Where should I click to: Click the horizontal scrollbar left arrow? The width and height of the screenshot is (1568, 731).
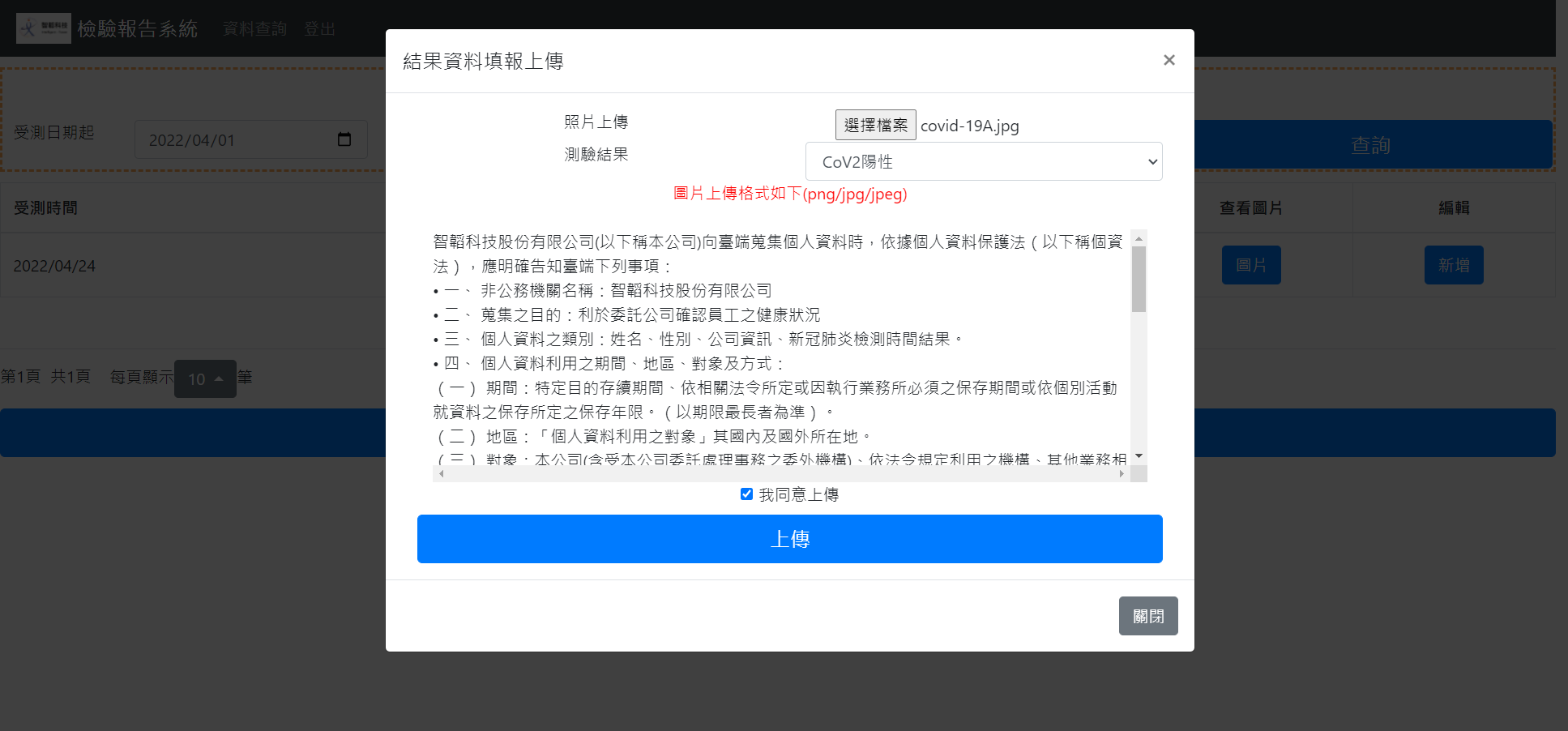[441, 473]
